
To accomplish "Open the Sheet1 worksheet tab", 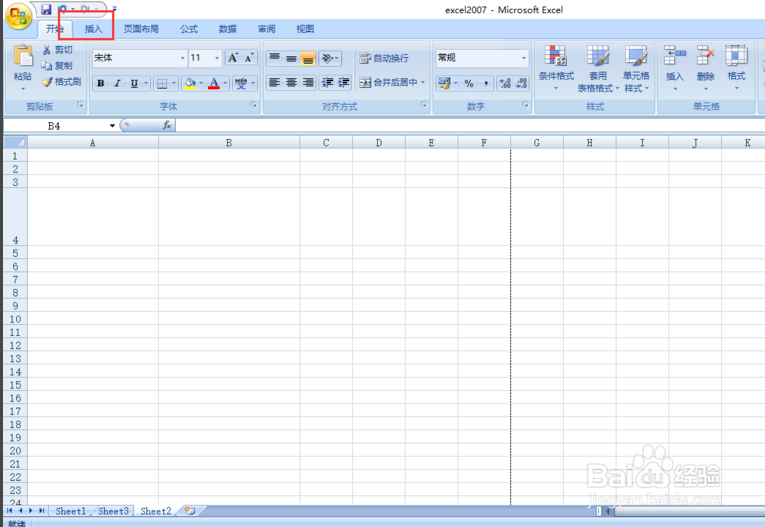I will pyautogui.click(x=70, y=511).
